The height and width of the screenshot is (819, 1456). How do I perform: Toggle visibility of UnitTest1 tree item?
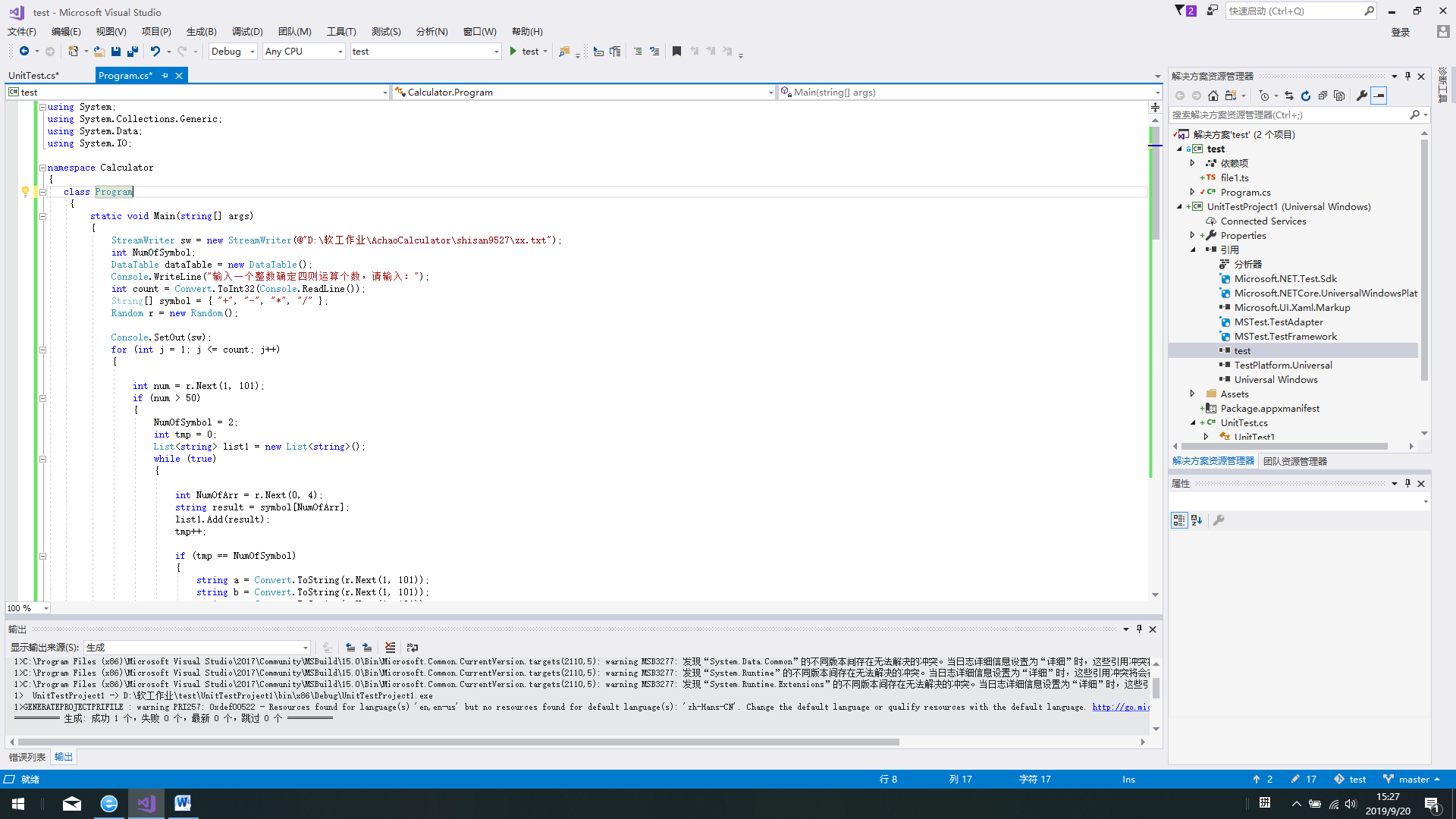point(1206,437)
